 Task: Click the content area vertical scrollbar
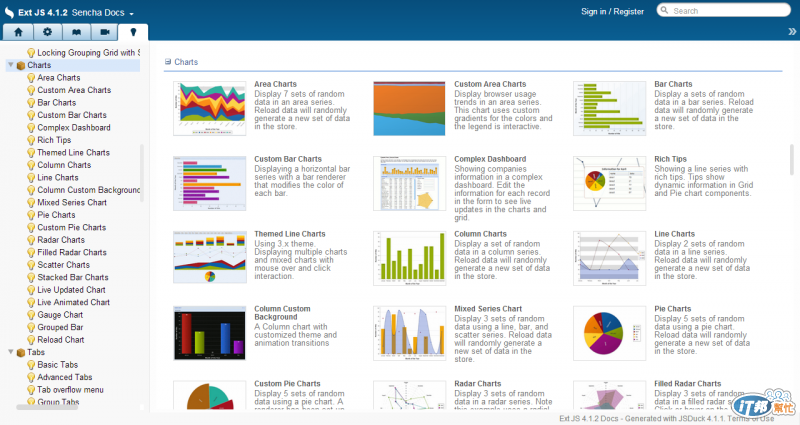[x=792, y=159]
